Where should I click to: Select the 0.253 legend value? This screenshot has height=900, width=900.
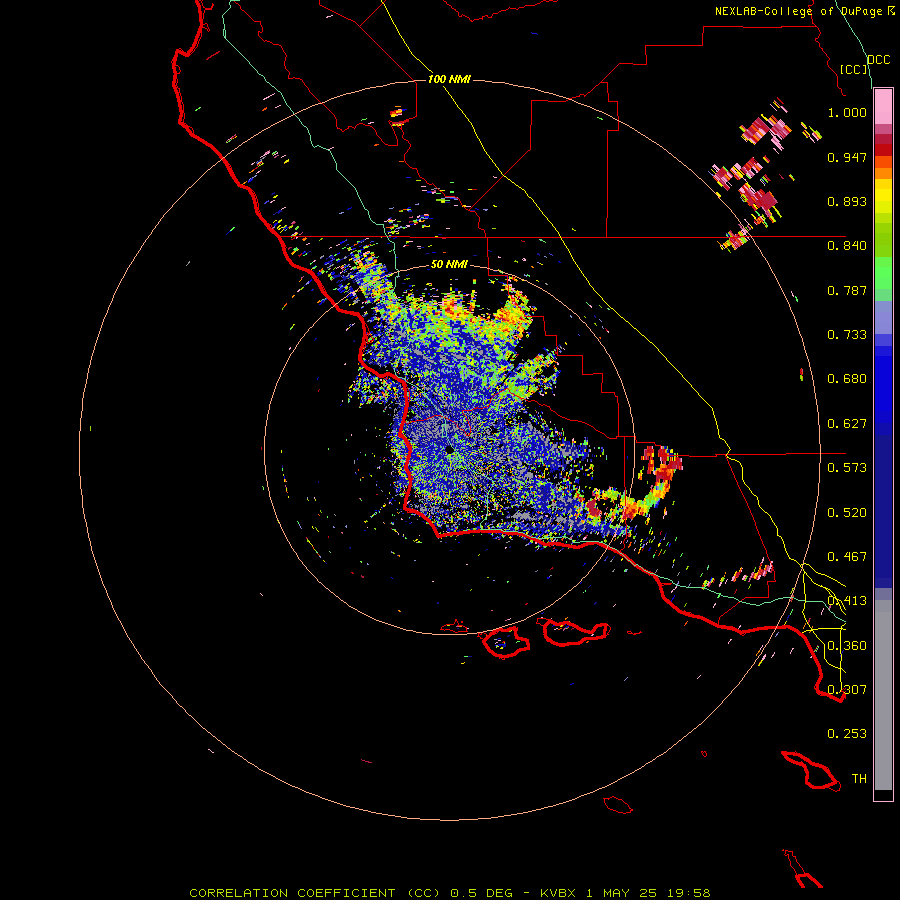(x=847, y=734)
